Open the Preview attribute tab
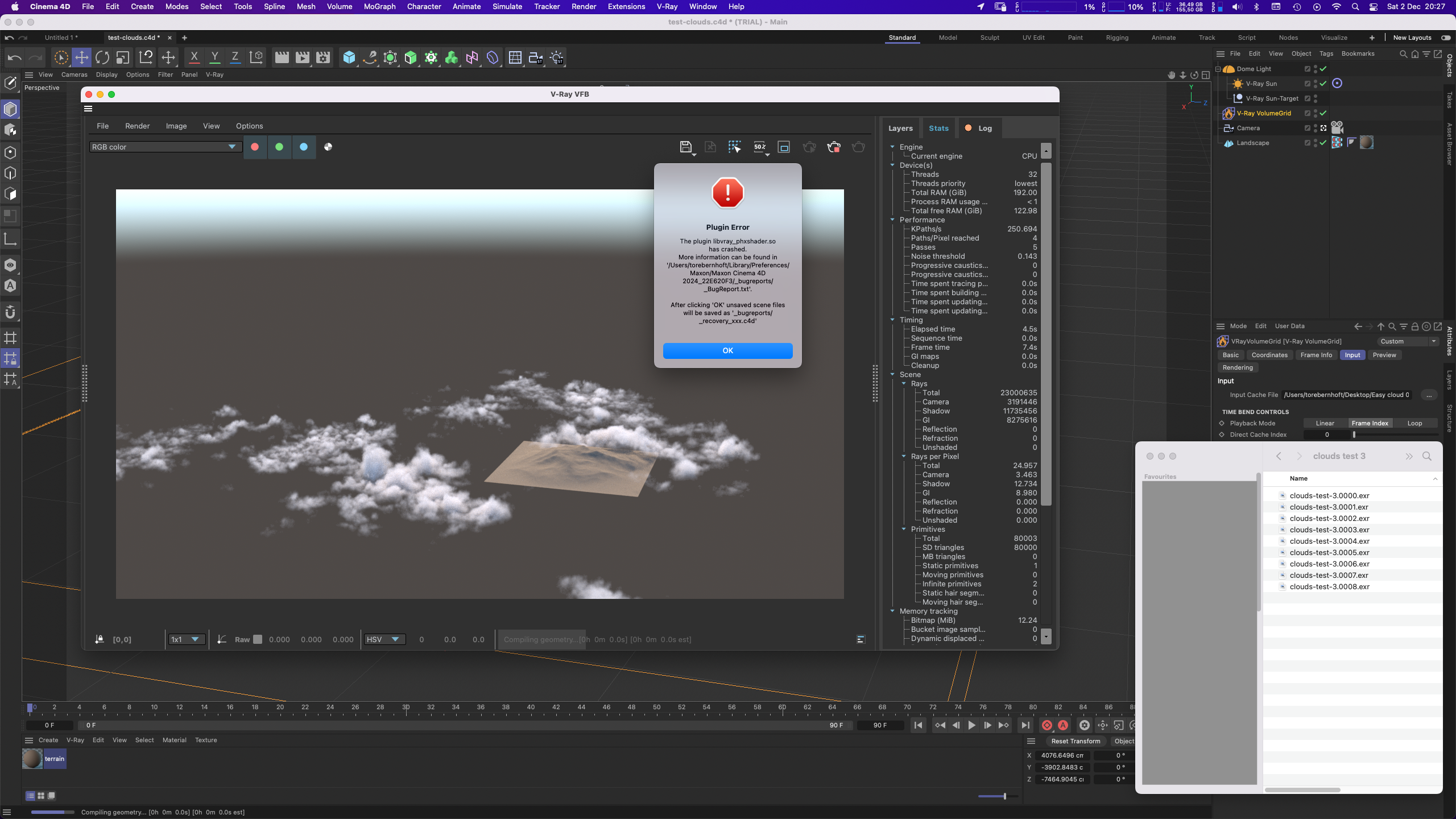 [x=1384, y=355]
